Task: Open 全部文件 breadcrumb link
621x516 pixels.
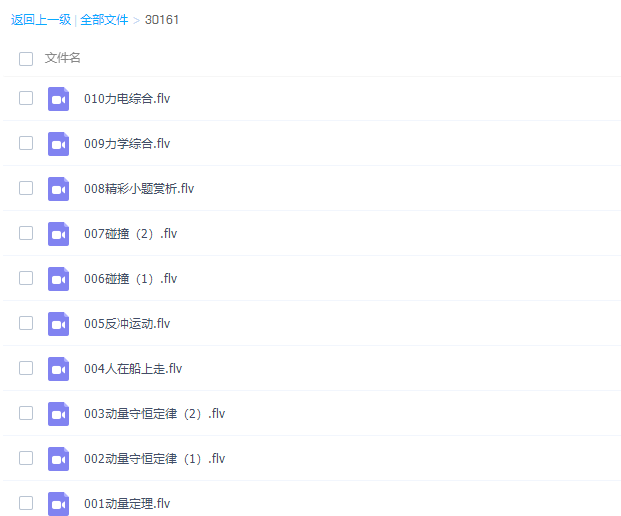Action: [104, 20]
